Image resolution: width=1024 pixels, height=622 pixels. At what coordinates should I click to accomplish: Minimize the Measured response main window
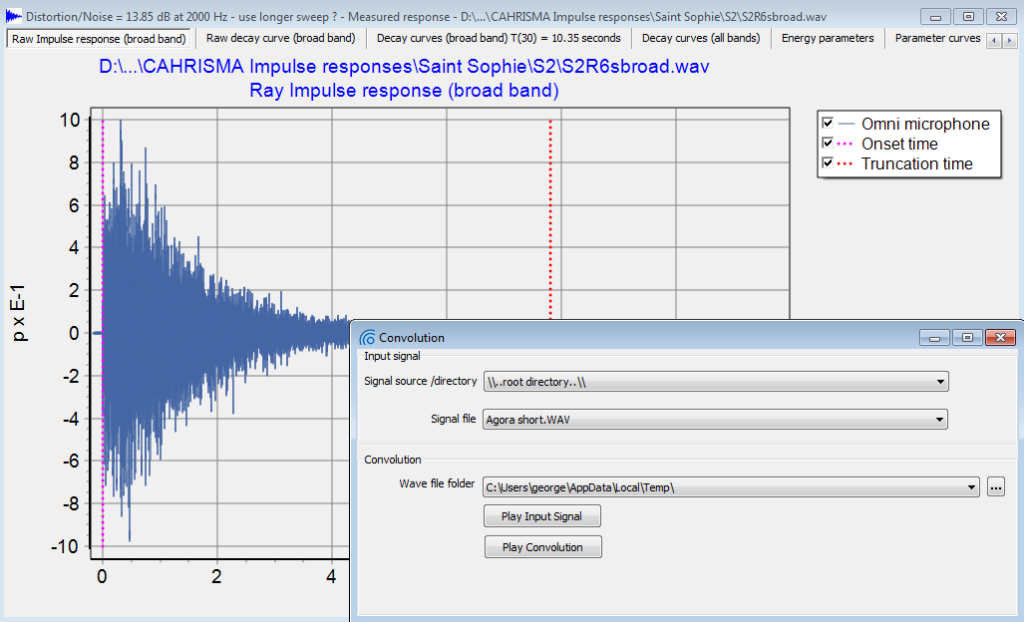click(935, 16)
